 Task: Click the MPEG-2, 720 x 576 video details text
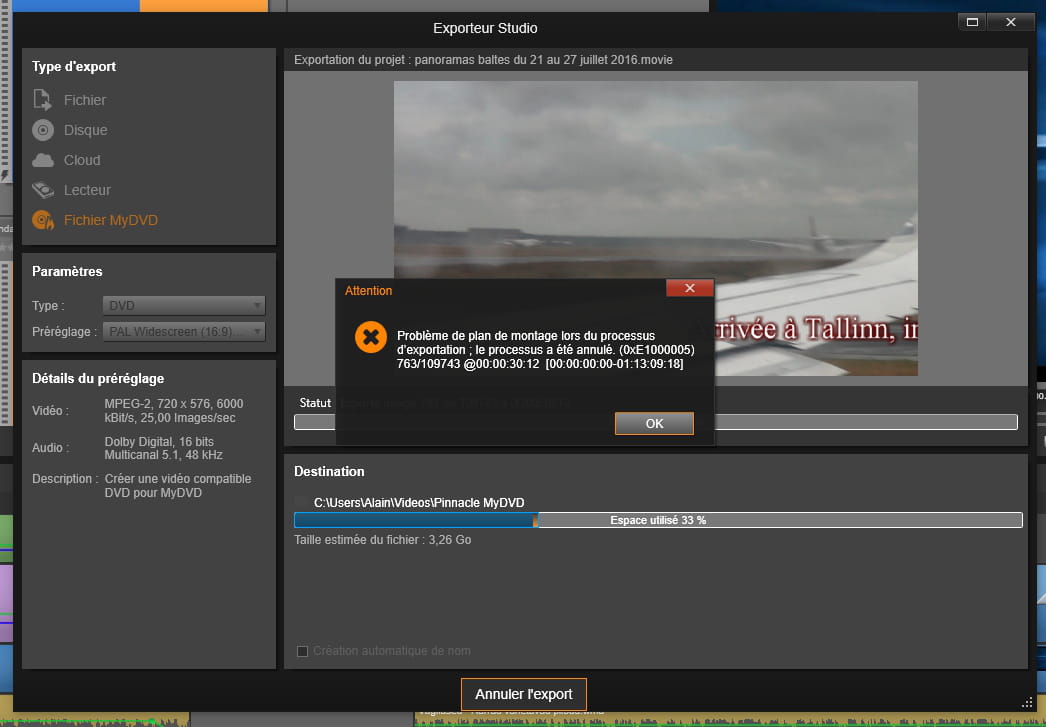[x=173, y=411]
